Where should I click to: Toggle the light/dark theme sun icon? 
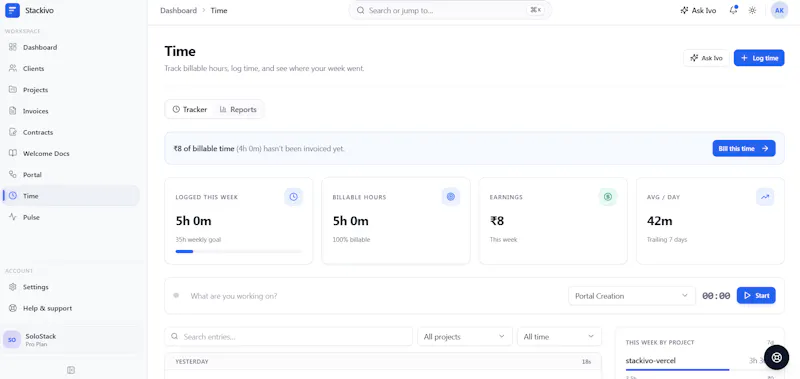[x=752, y=10]
